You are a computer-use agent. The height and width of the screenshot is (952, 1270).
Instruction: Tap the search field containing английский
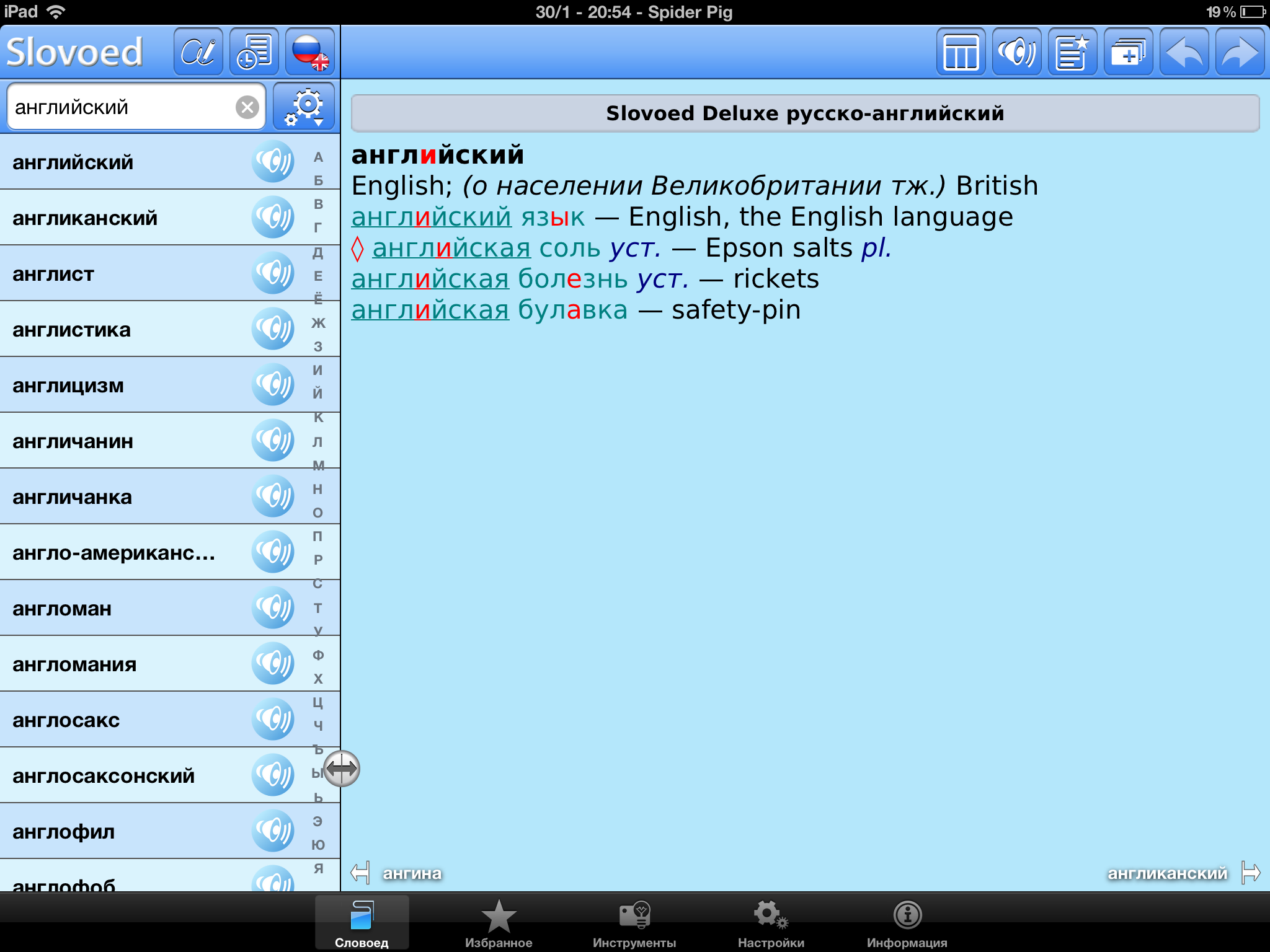(136, 107)
